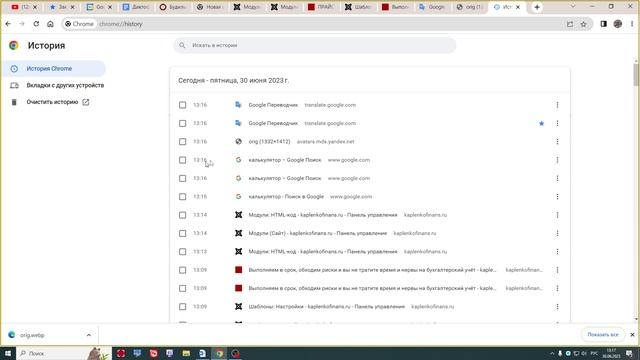Reload the history page
This screenshot has height=360, width=640.
36,24
